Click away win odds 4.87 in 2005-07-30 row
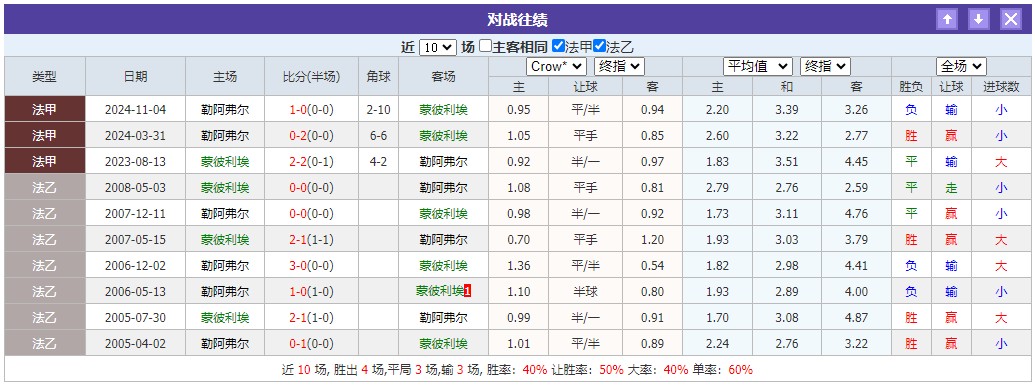The height and width of the screenshot is (385, 1035). (x=856, y=318)
